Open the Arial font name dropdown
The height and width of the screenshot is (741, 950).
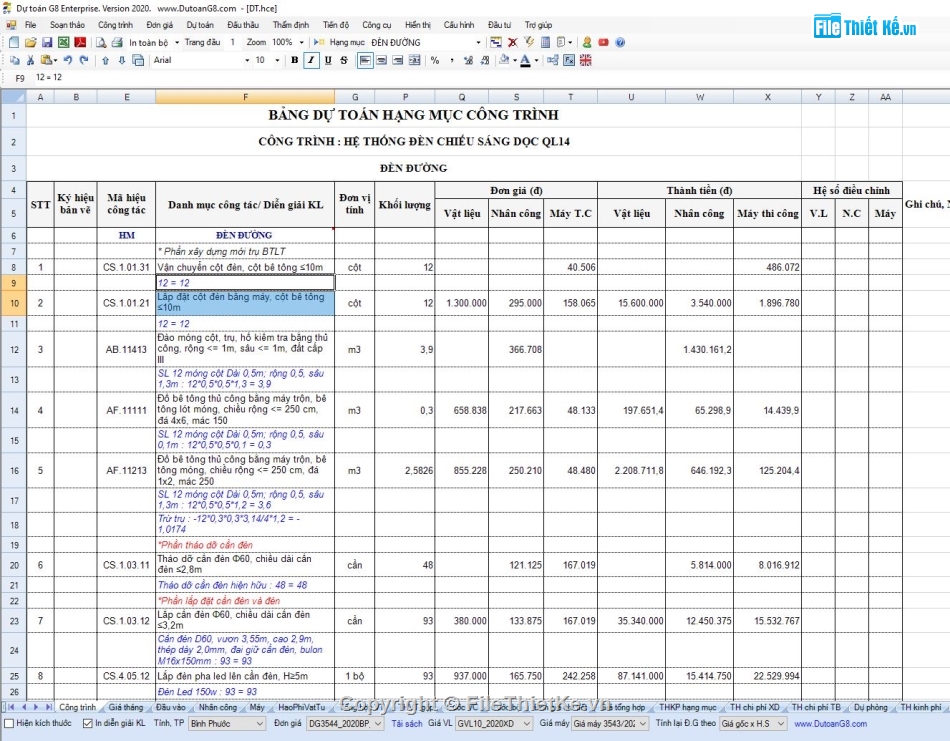pyautogui.click(x=247, y=60)
